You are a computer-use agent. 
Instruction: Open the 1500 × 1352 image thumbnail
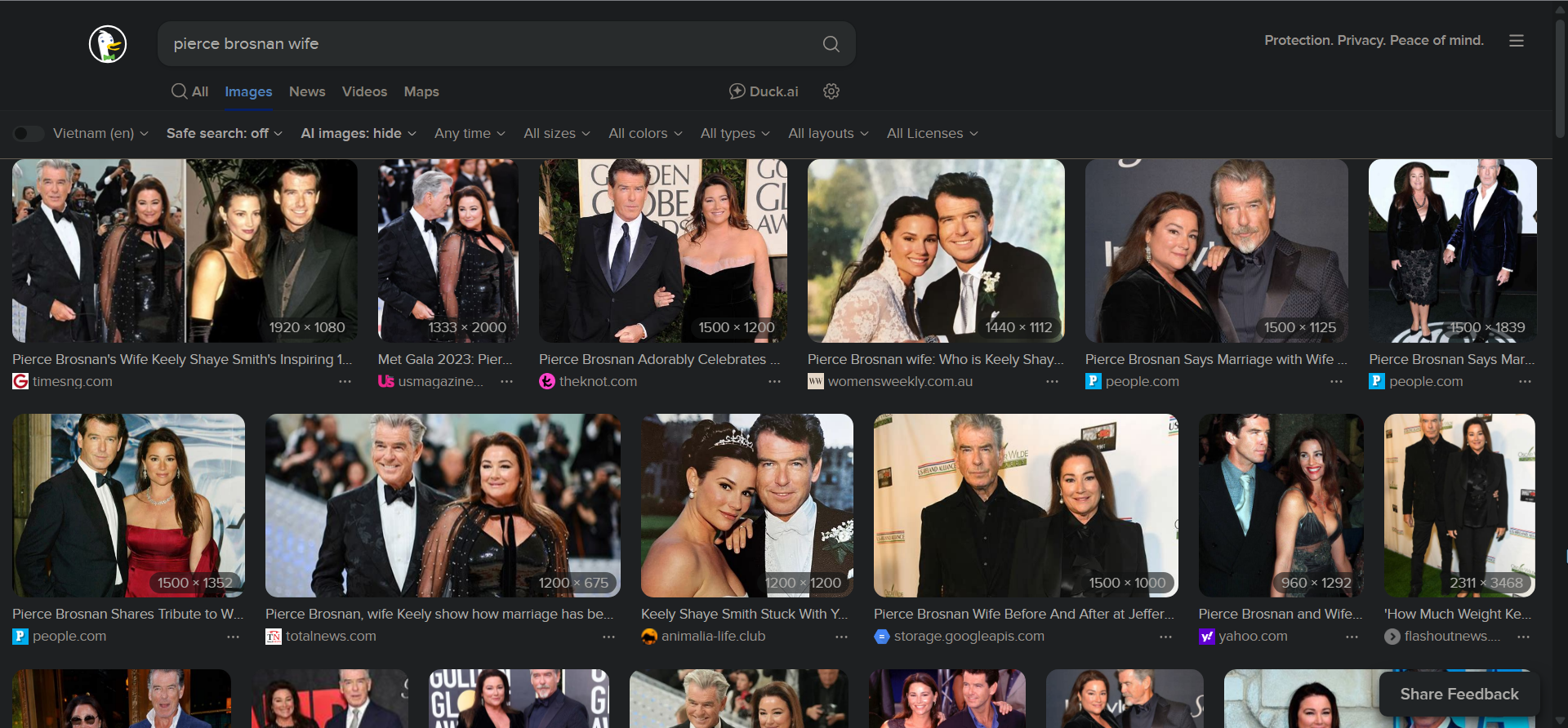tap(128, 505)
